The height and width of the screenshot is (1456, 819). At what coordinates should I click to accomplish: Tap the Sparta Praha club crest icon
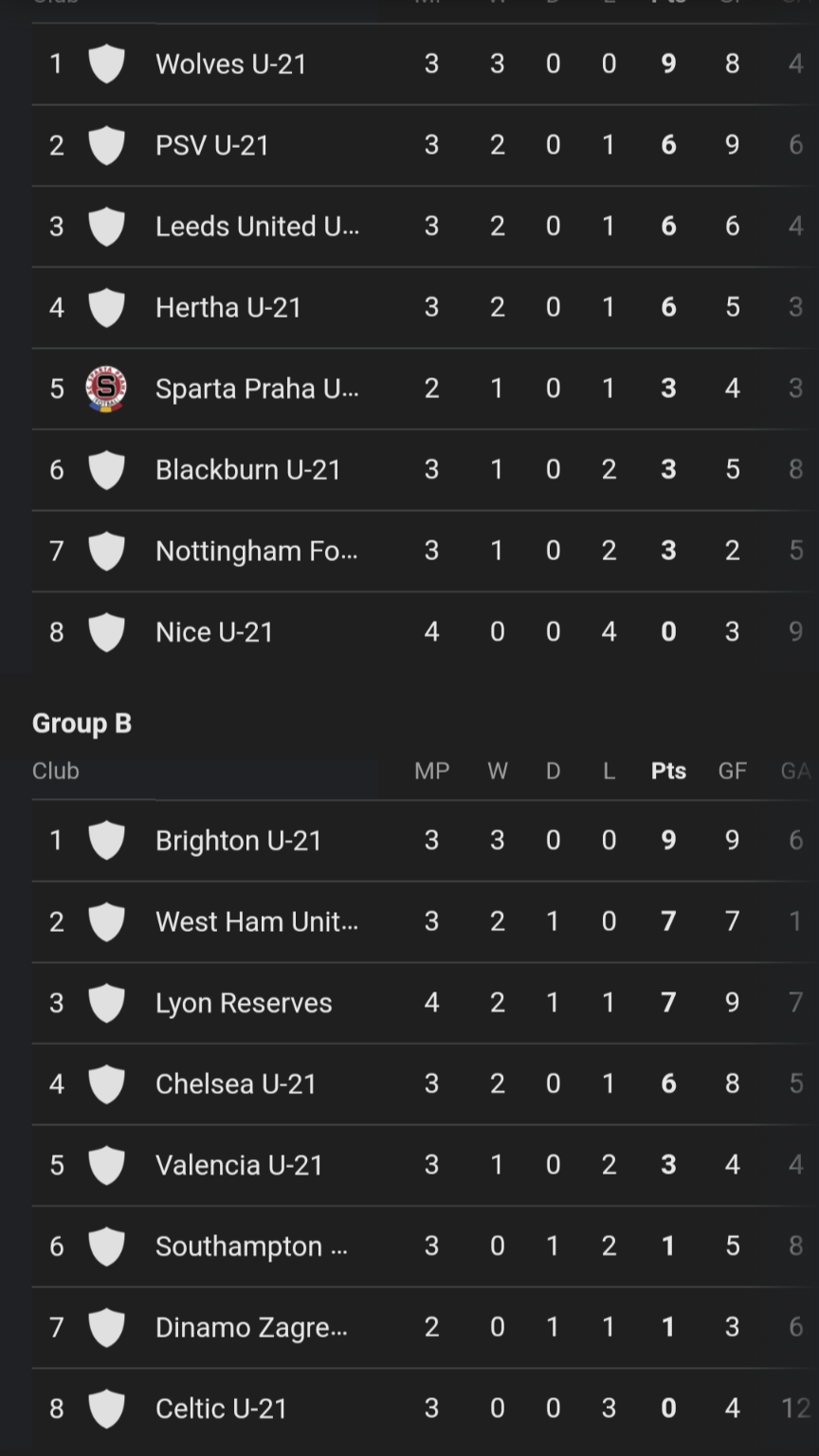click(106, 389)
